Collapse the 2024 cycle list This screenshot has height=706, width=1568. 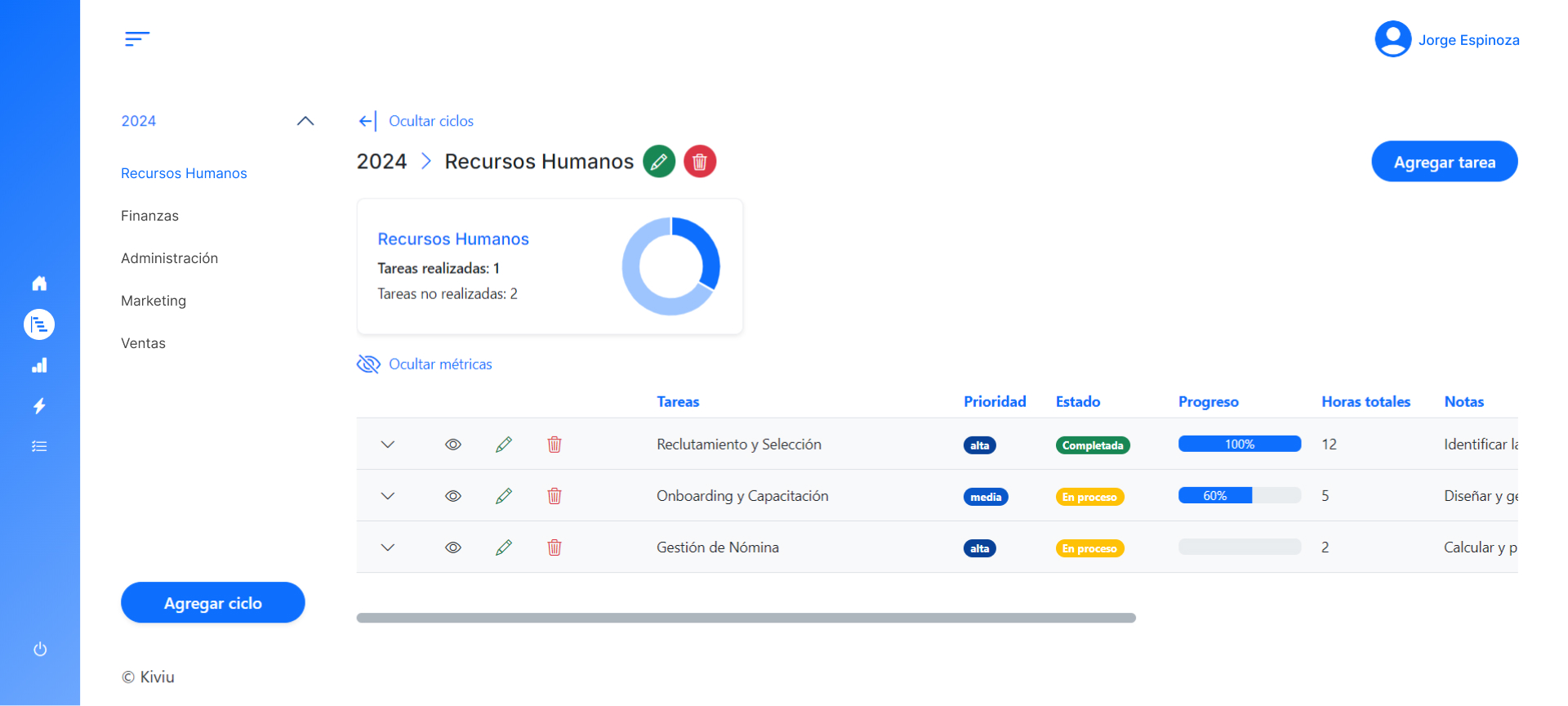305,121
